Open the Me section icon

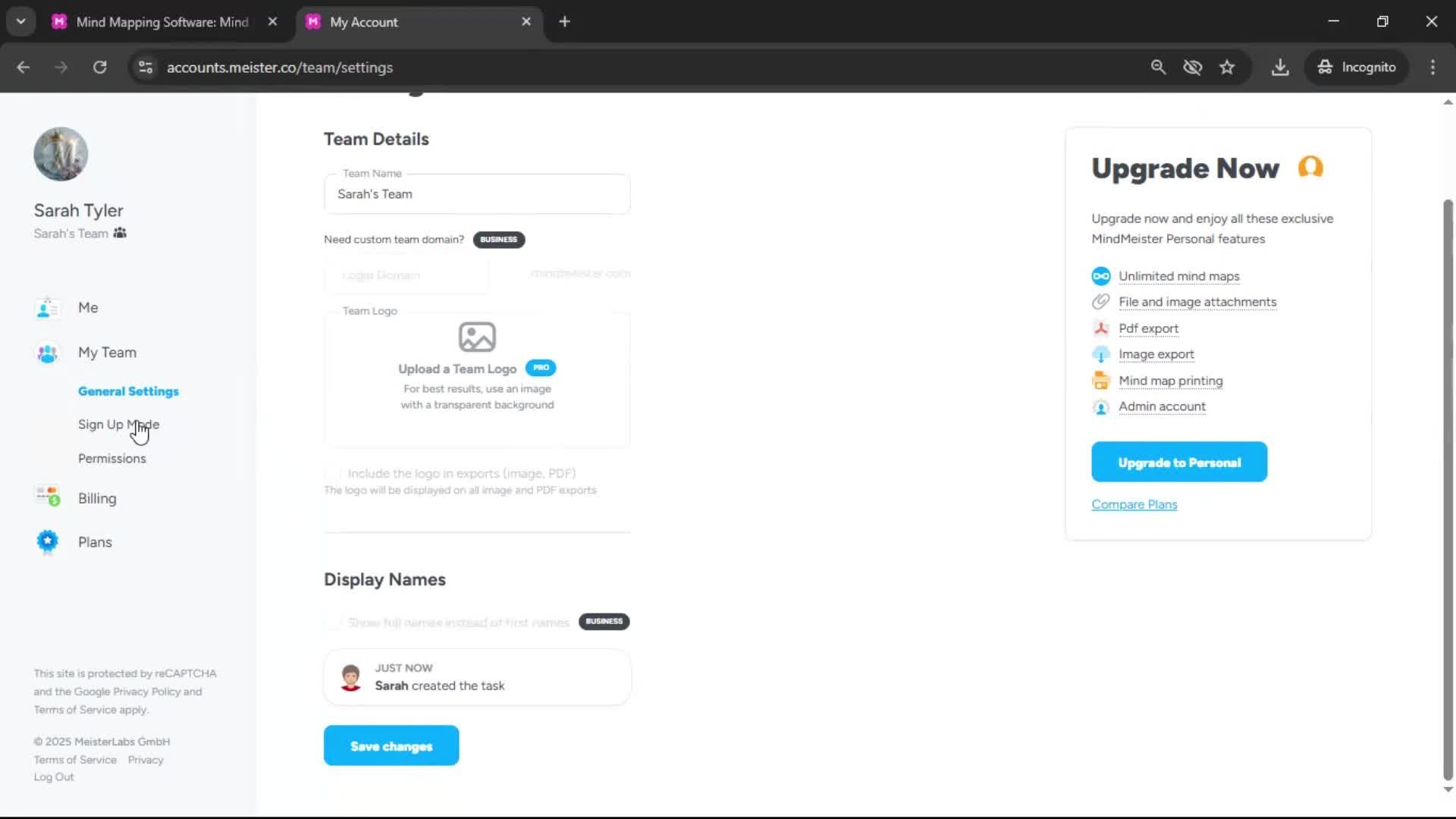[47, 308]
